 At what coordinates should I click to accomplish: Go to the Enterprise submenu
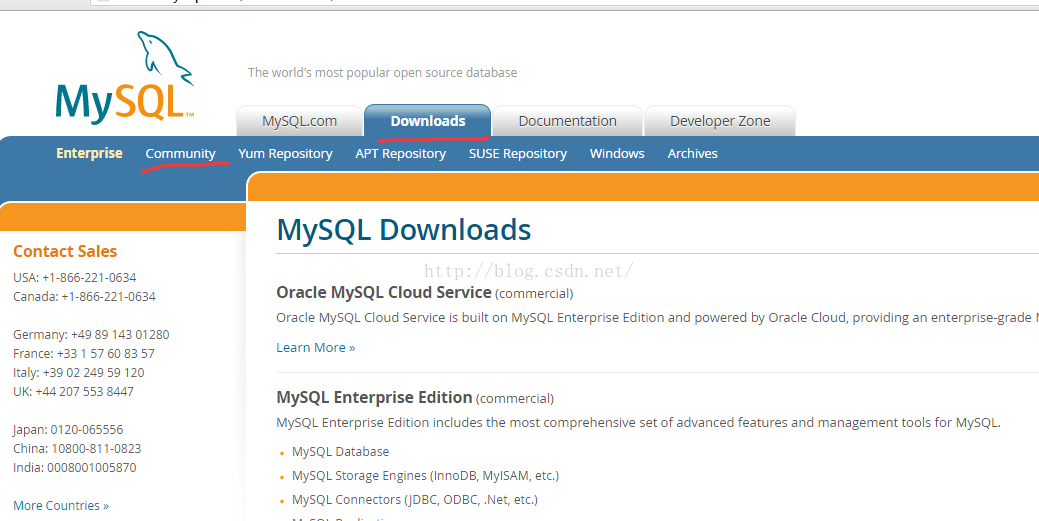tap(89, 153)
